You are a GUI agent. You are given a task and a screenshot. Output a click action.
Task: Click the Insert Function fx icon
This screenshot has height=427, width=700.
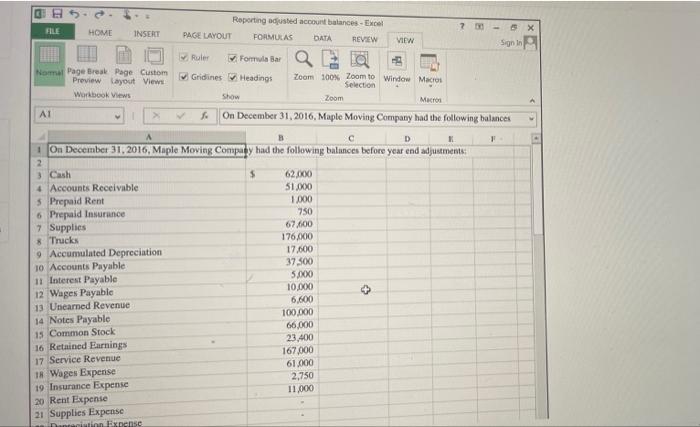204,116
